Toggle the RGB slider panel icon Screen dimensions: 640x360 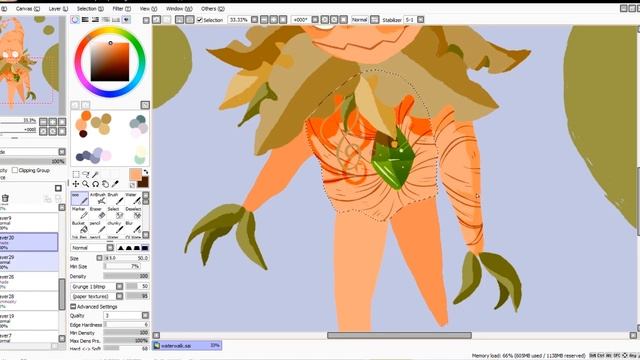point(85,20)
